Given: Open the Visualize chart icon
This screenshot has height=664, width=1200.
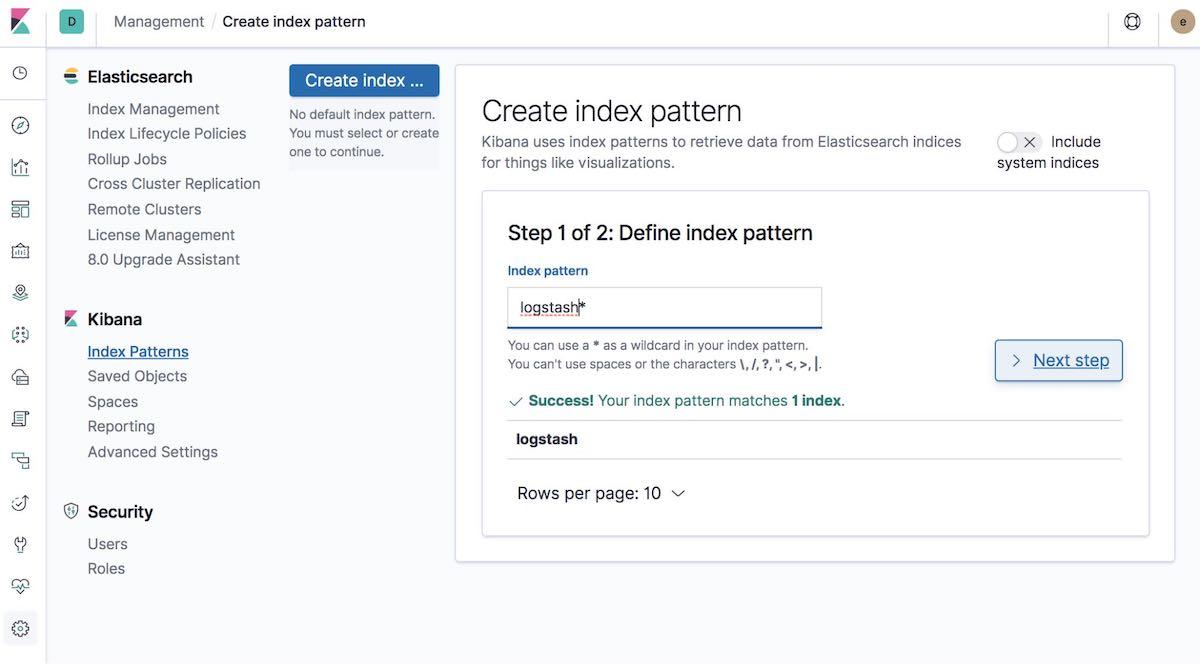Looking at the screenshot, I should coord(20,167).
